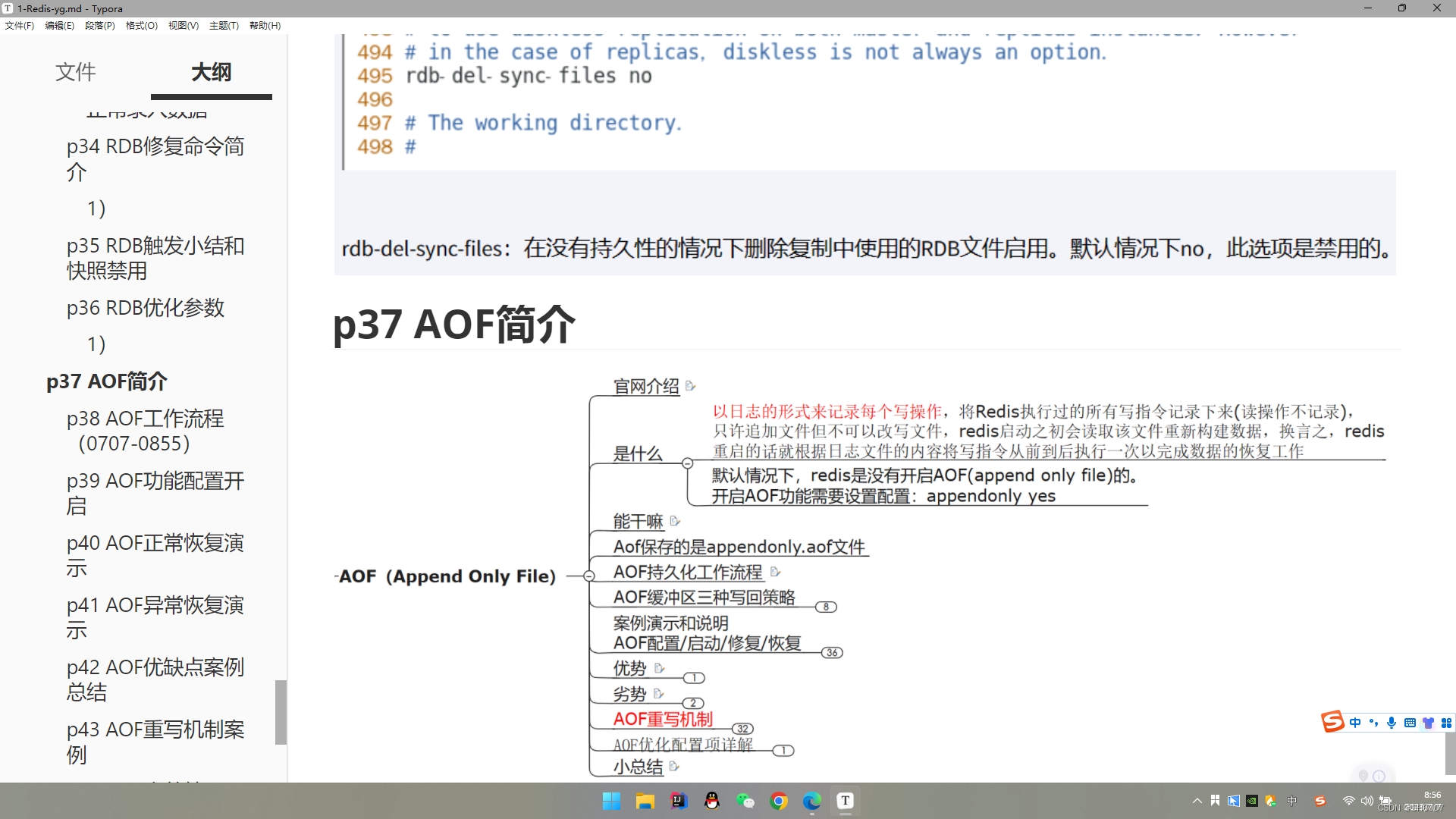The width and height of the screenshot is (1456, 819).
Task: Expand the AOF重写机制 node showing 32
Action: pyautogui.click(x=742, y=728)
